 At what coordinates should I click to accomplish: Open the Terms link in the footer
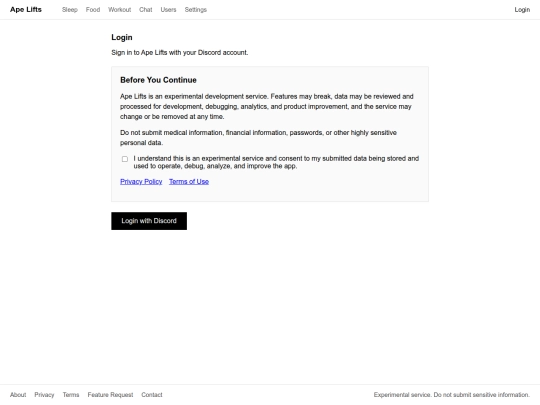point(71,395)
